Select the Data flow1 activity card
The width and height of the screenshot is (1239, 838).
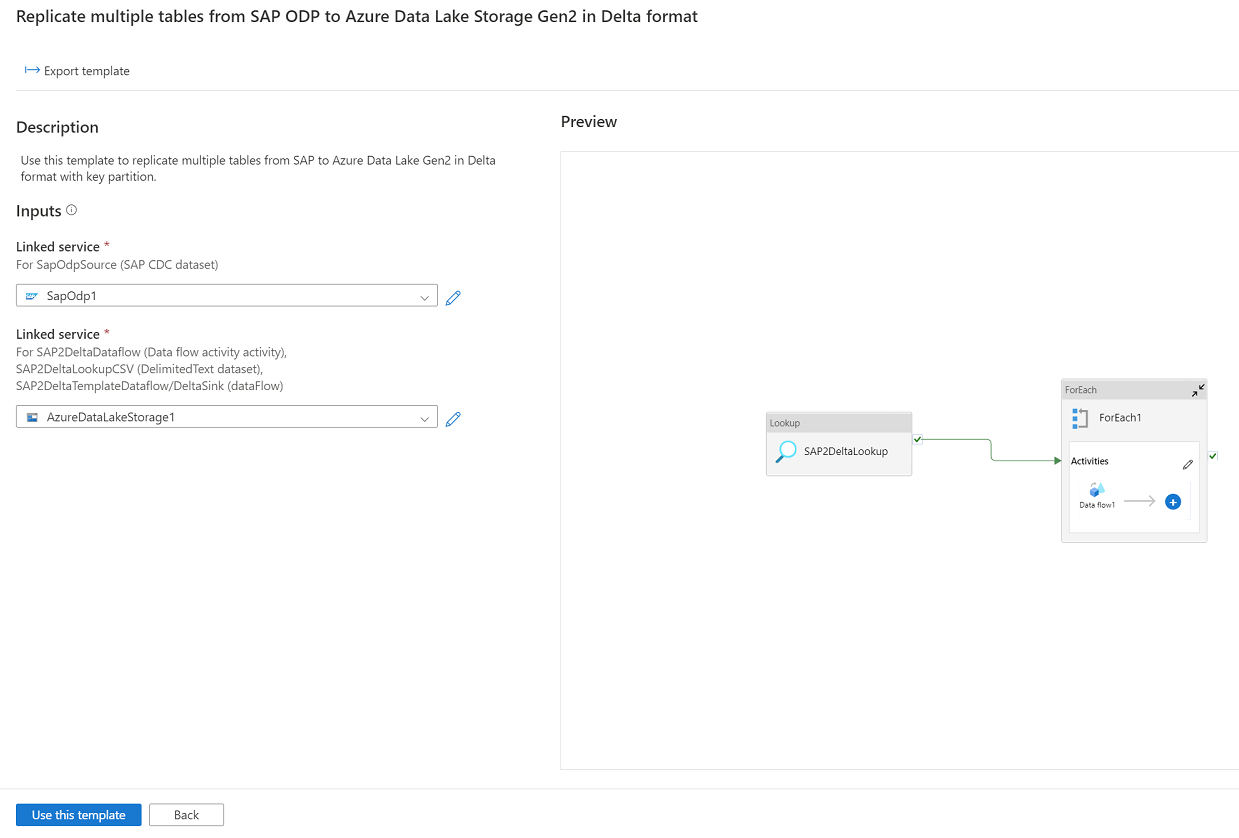point(1096,495)
